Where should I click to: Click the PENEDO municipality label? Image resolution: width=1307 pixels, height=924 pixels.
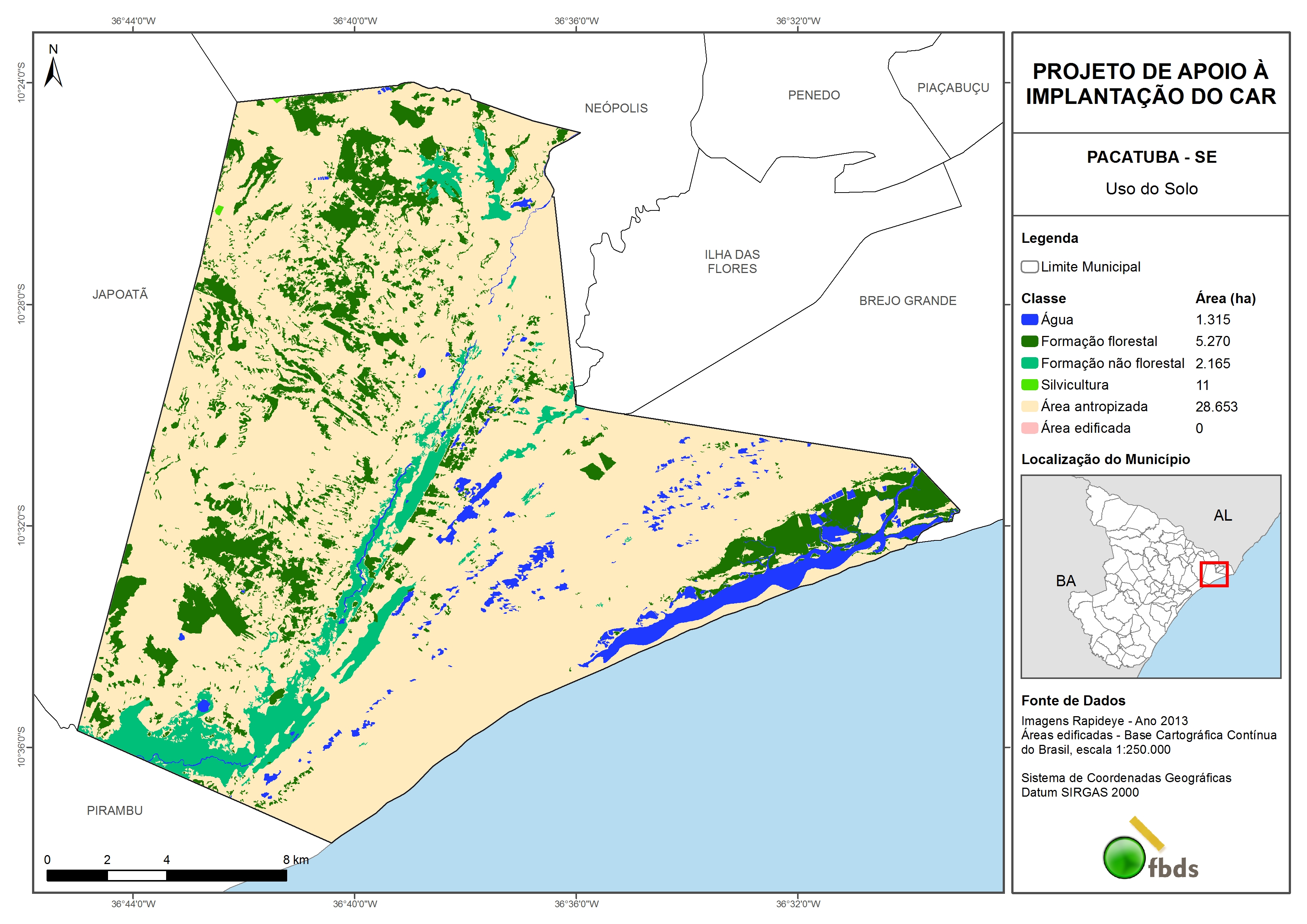pos(813,95)
